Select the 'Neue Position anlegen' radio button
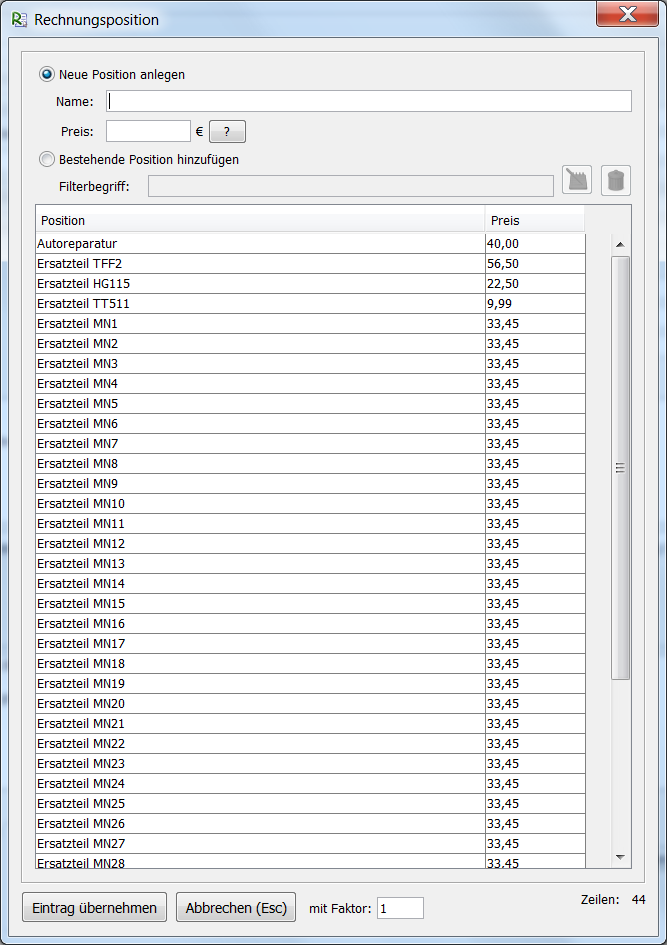 (x=47, y=74)
